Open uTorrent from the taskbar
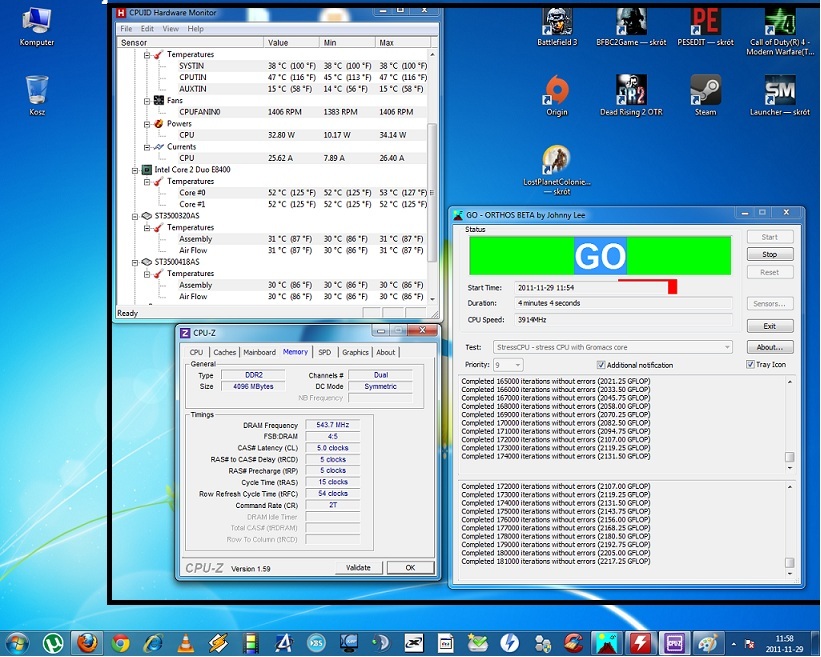Image resolution: width=821 pixels, height=657 pixels. (x=53, y=643)
